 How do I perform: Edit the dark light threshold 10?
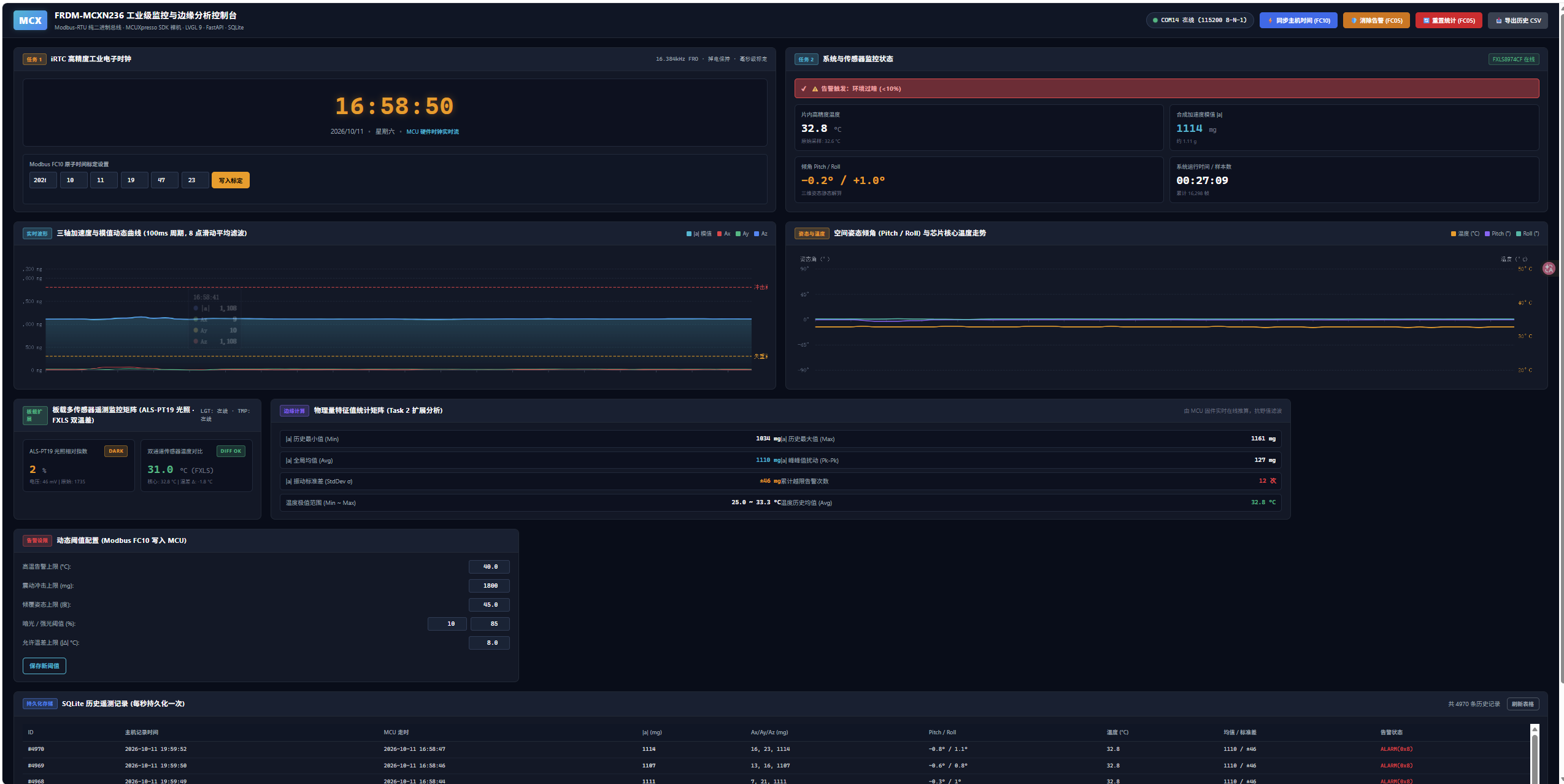448,624
